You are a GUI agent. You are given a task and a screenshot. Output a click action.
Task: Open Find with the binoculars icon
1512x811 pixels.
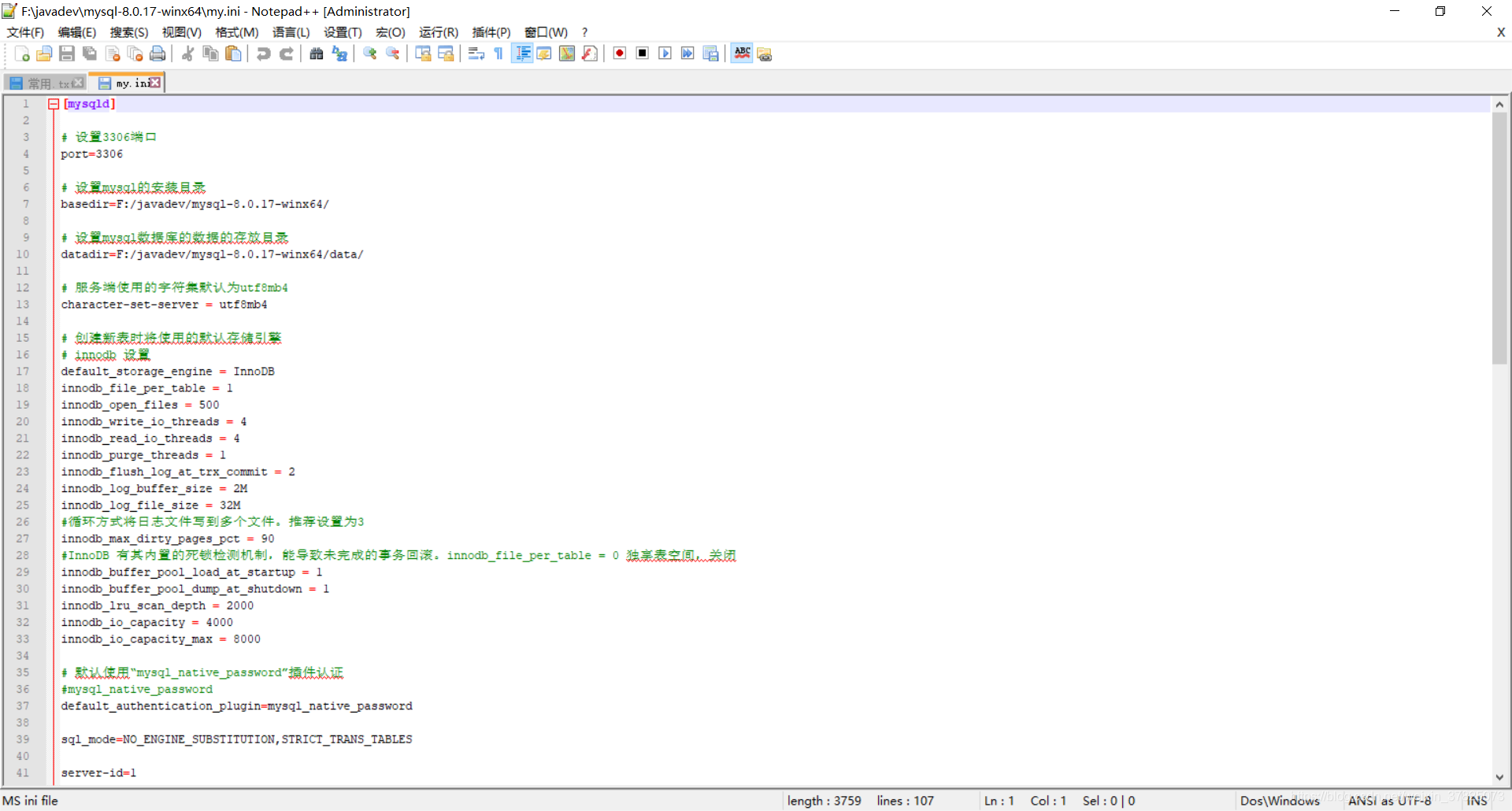click(317, 54)
